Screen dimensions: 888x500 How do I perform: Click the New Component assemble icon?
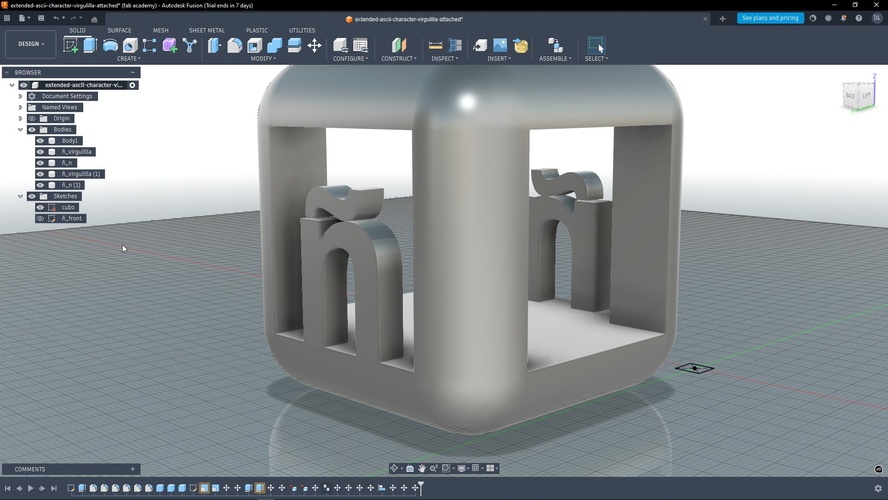(555, 45)
